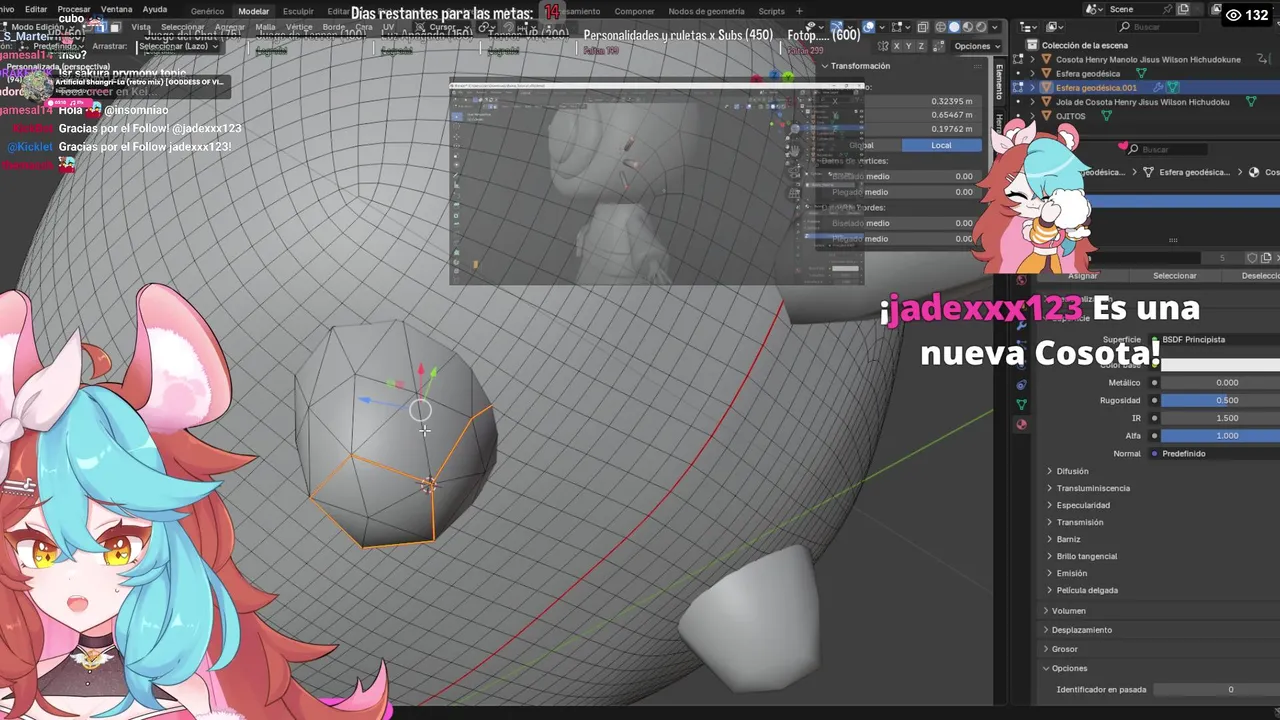Adjust the Alfa slider

click(x=1220, y=436)
